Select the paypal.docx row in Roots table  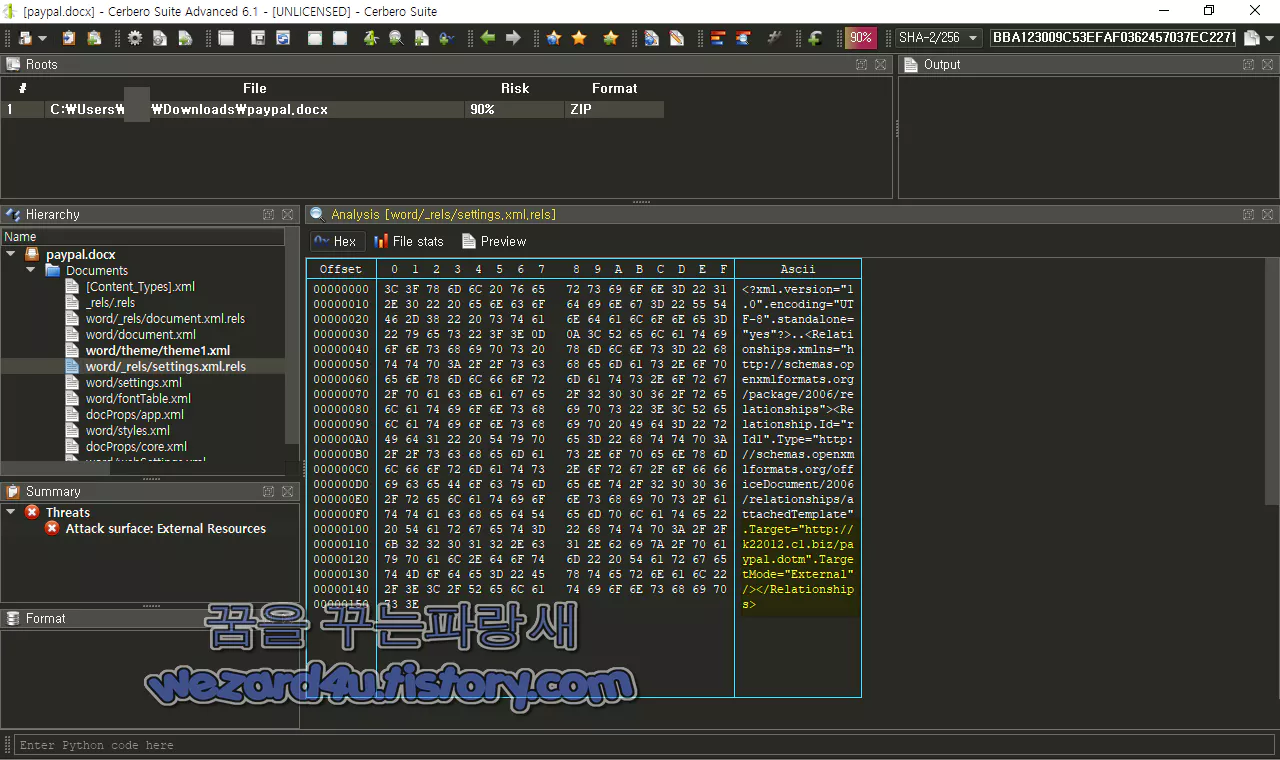[x=332, y=109]
